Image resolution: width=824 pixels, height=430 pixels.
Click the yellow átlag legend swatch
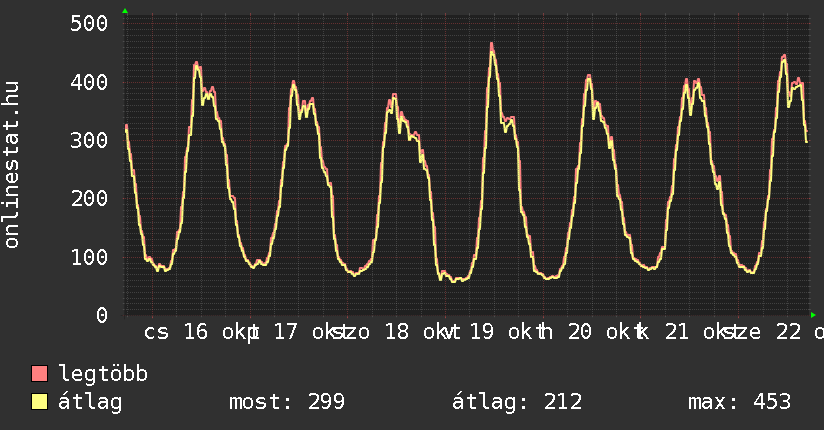(39, 402)
